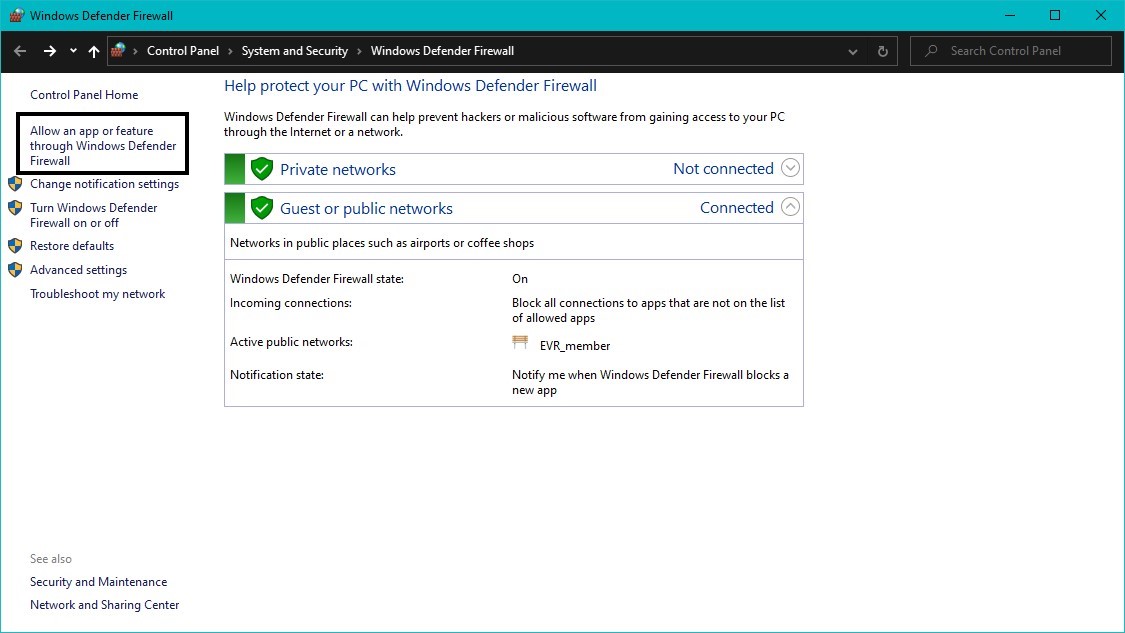The height and width of the screenshot is (633, 1125).
Task: Go up one level with Up arrow
Action: [94, 51]
